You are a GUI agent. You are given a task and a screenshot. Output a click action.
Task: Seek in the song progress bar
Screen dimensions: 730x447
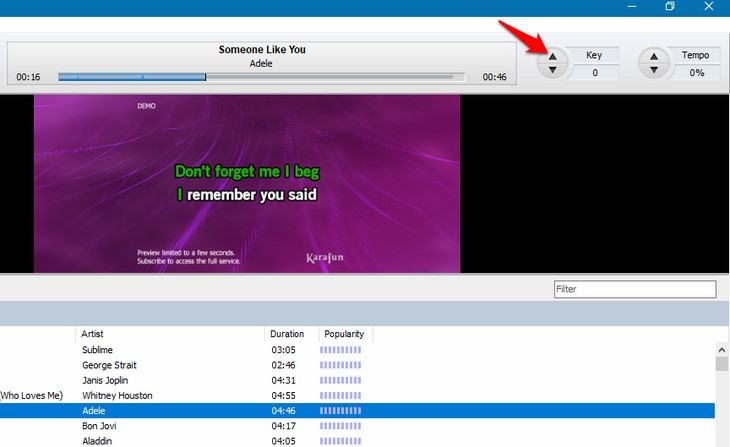[261, 77]
